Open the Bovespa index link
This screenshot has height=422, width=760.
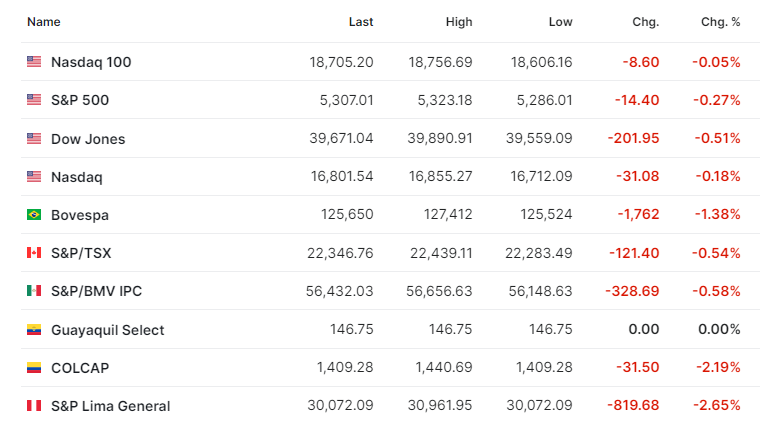click(80, 215)
